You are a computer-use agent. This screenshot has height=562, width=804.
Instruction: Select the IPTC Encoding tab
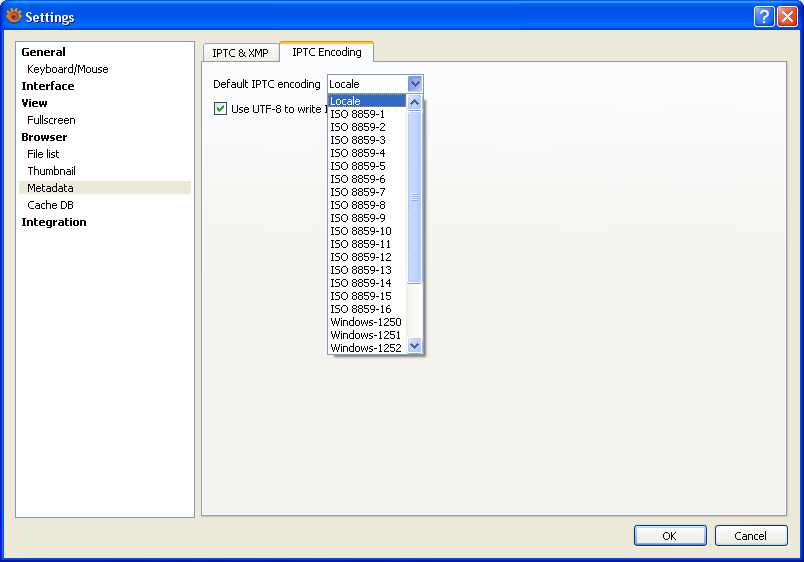(327, 52)
